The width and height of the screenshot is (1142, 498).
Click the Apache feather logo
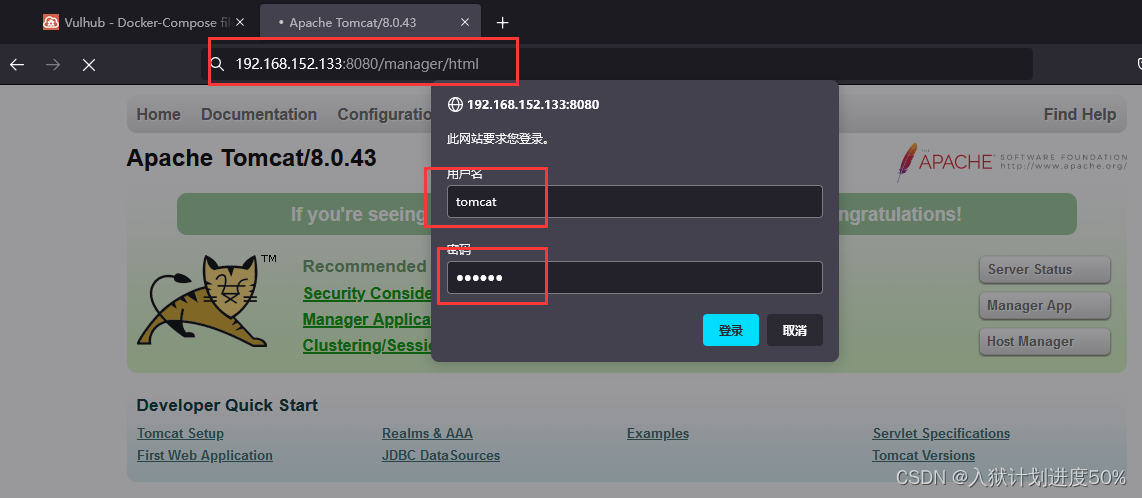[x=907, y=162]
